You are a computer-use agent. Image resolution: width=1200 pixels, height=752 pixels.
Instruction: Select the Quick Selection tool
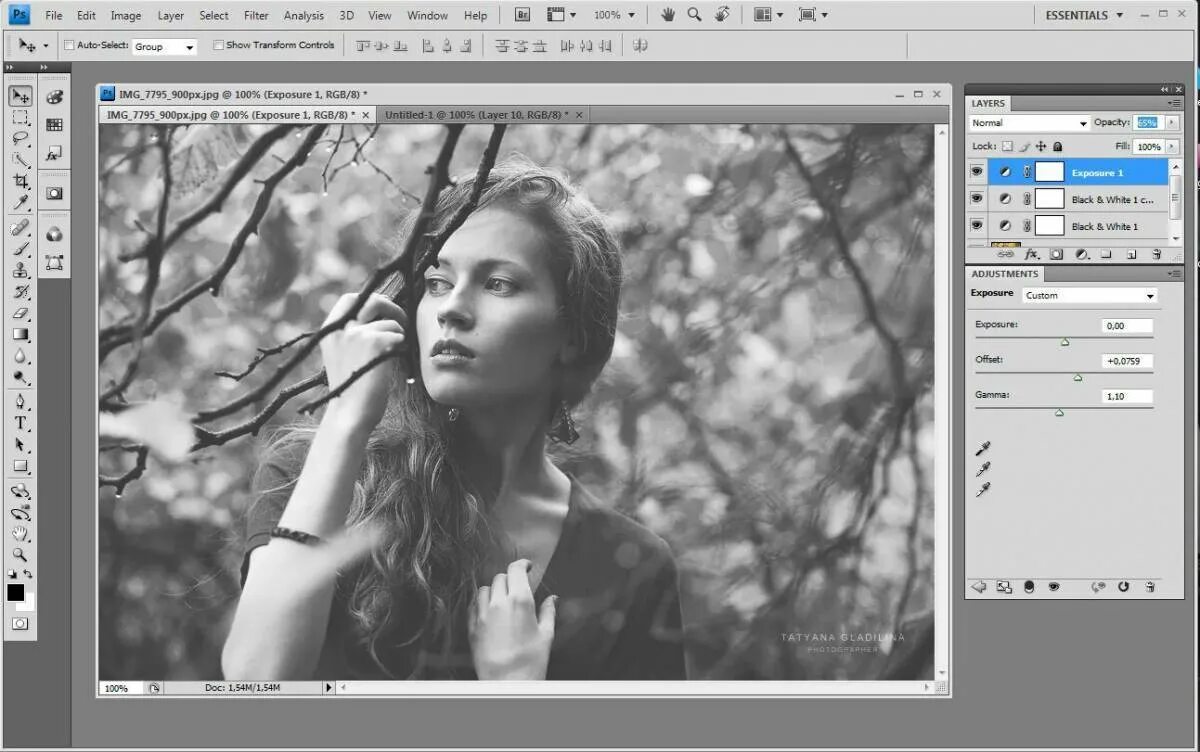(x=20, y=160)
